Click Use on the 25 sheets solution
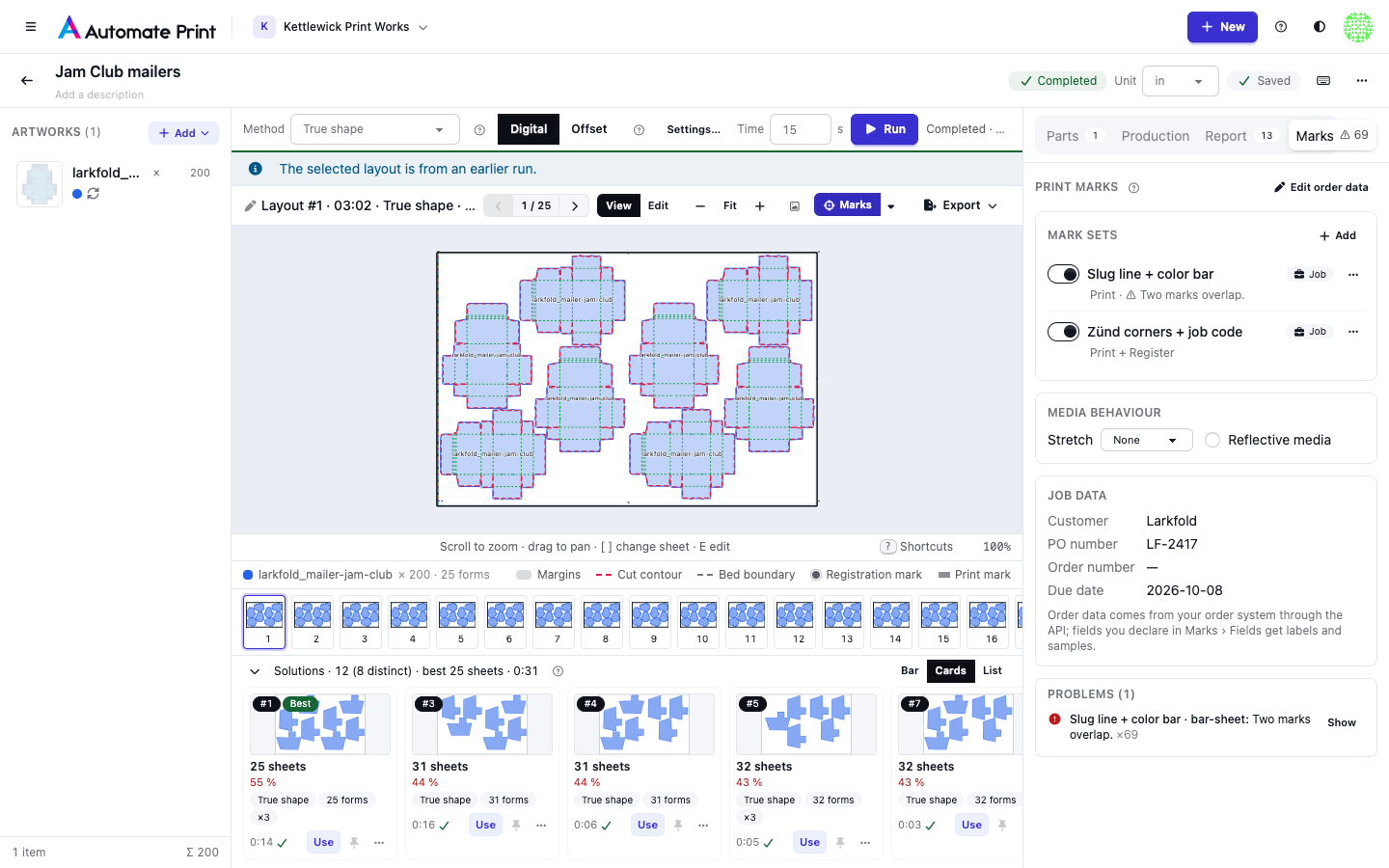Image resolution: width=1389 pixels, height=868 pixels. (x=323, y=842)
